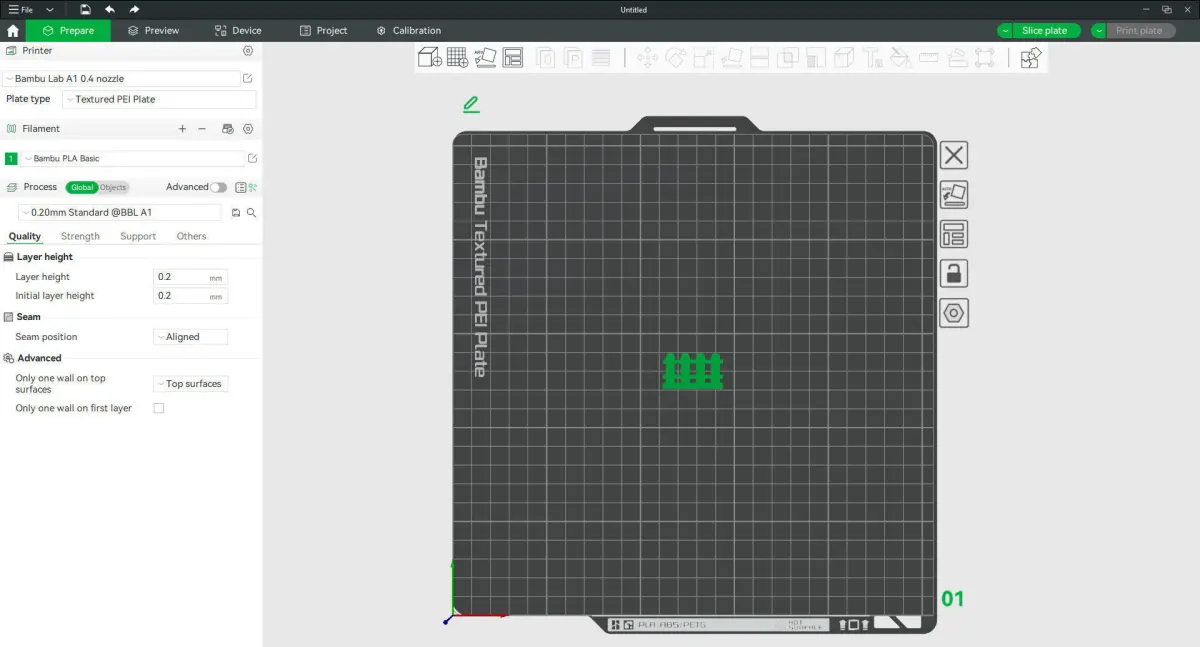
Task: Open the Top surfaces wall dropdown
Action: [190, 384]
